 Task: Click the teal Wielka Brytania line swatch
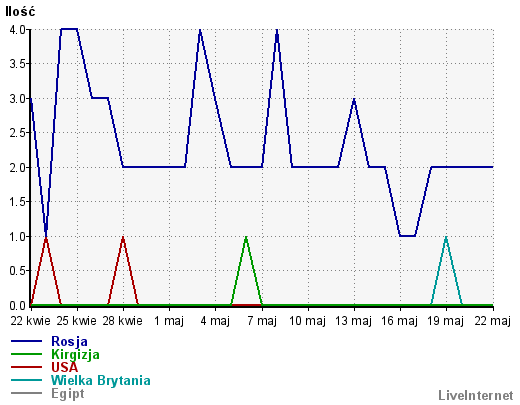tap(26, 380)
